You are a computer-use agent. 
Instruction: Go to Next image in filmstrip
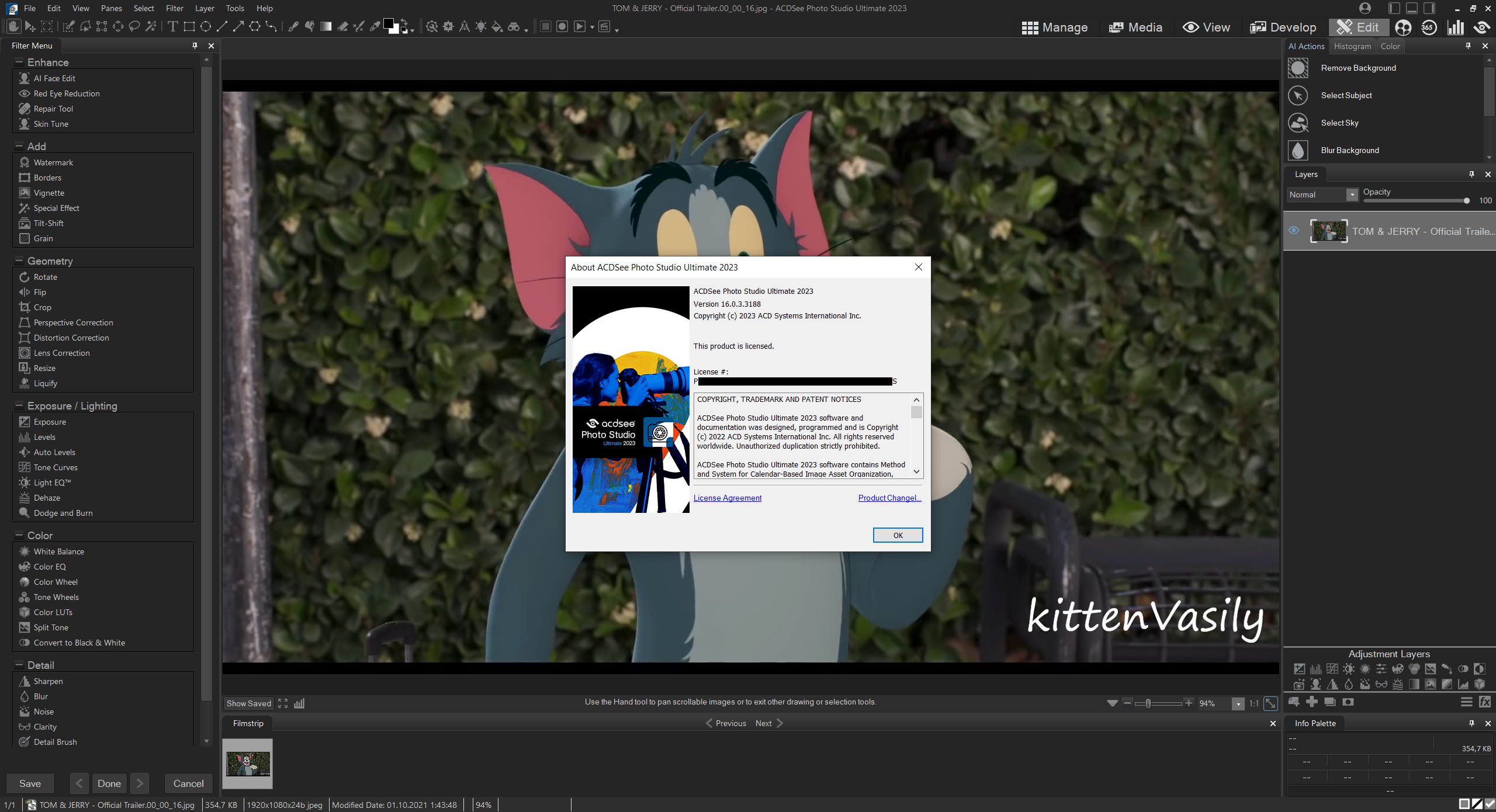click(769, 723)
